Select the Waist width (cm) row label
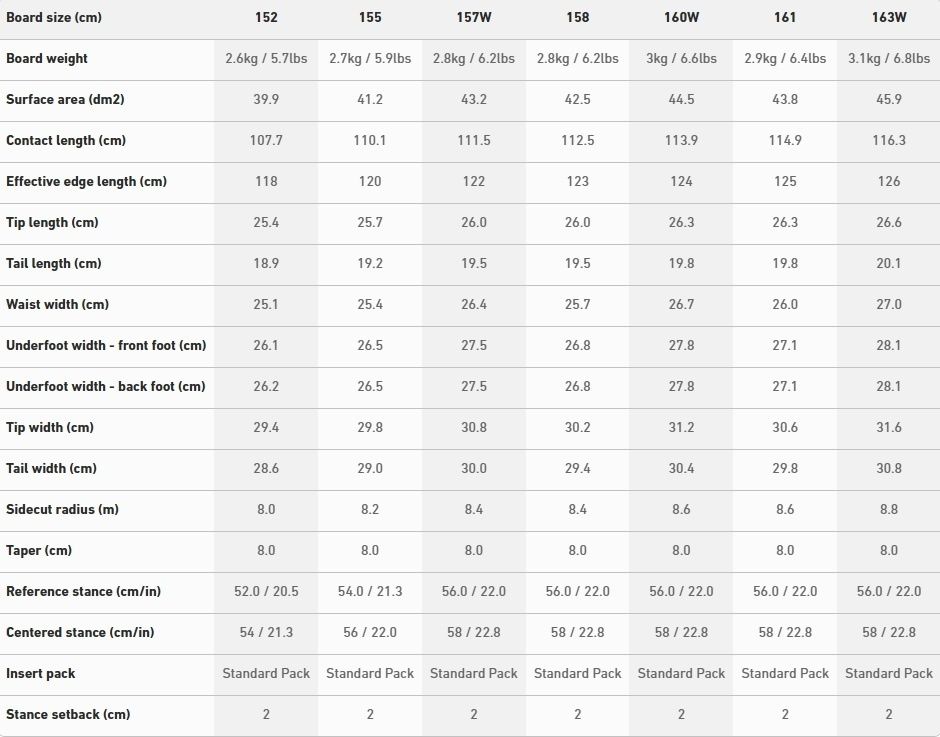The image size is (940, 737). coord(57,304)
